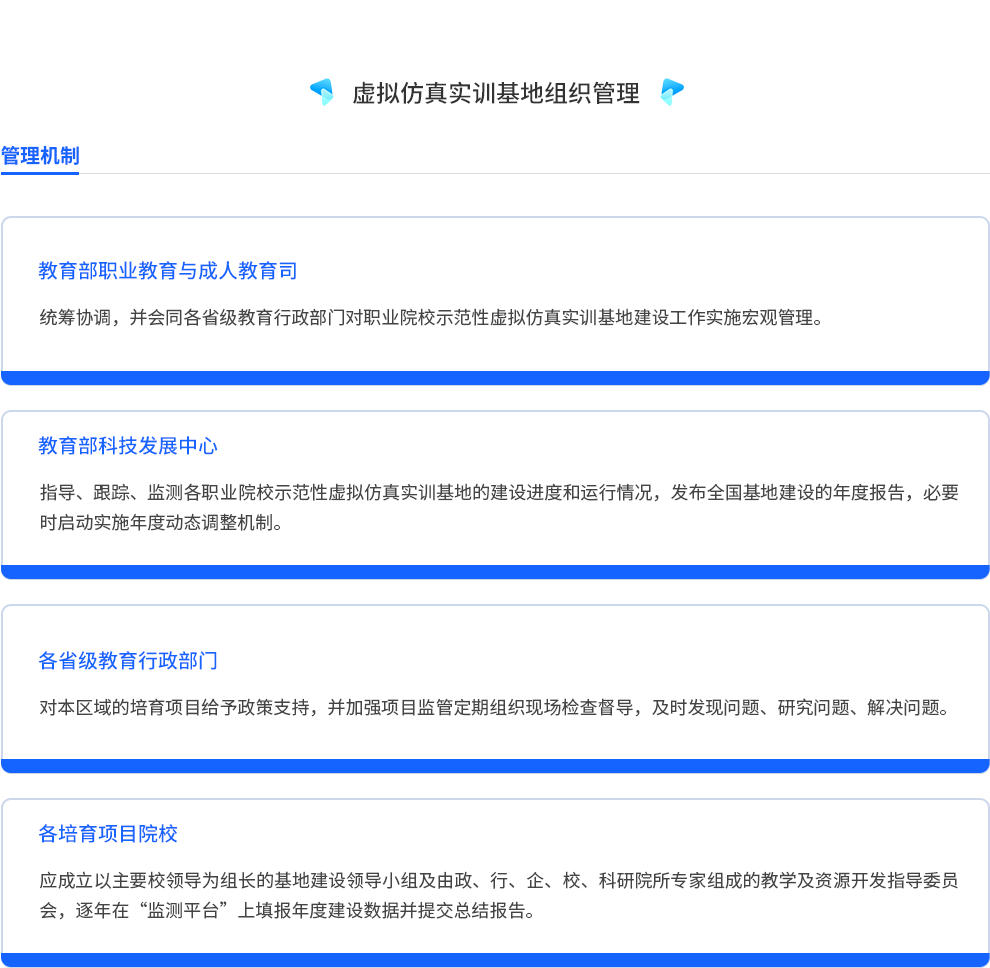Click the blue arrow icon left of the title
Viewport: 990px width, 968px height.
tap(322, 92)
